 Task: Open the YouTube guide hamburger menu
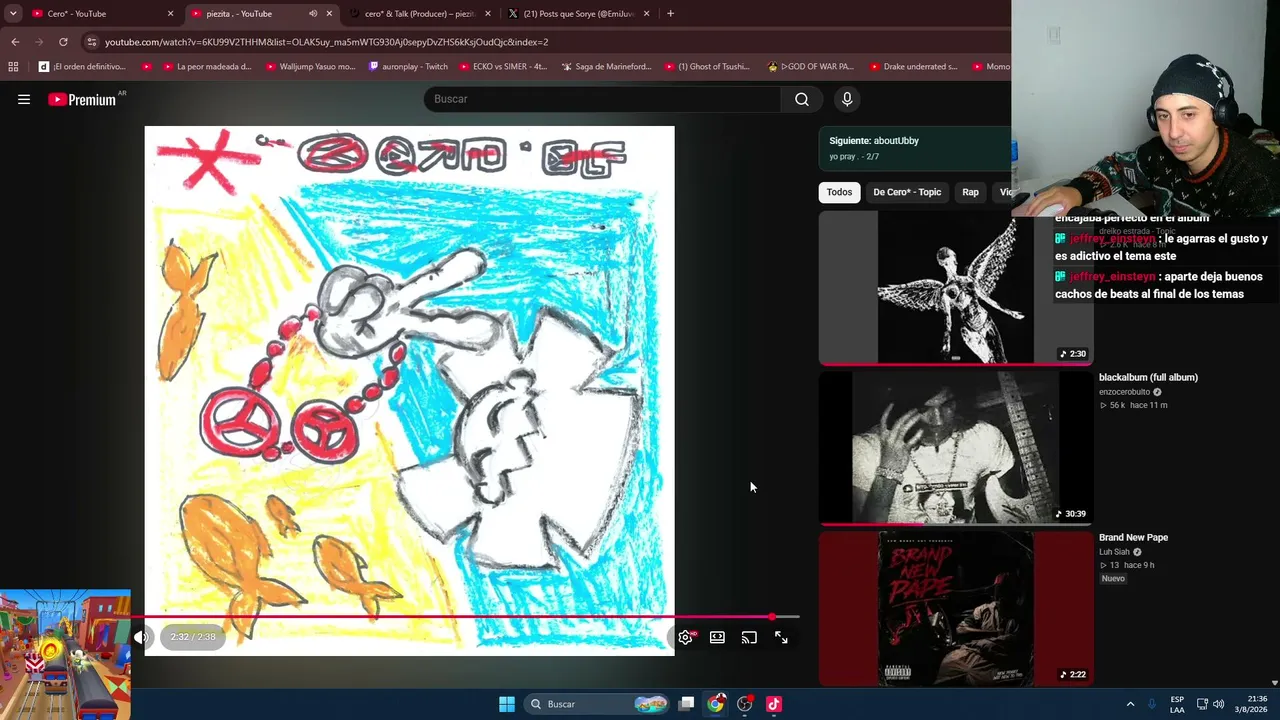pyautogui.click(x=24, y=99)
